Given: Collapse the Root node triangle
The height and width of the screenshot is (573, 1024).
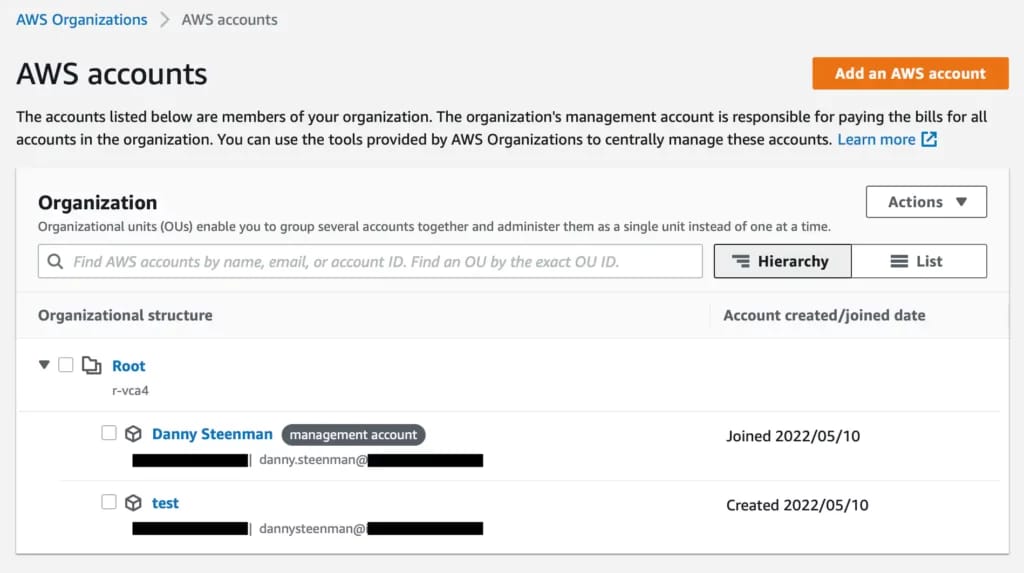Looking at the screenshot, I should click(x=44, y=365).
